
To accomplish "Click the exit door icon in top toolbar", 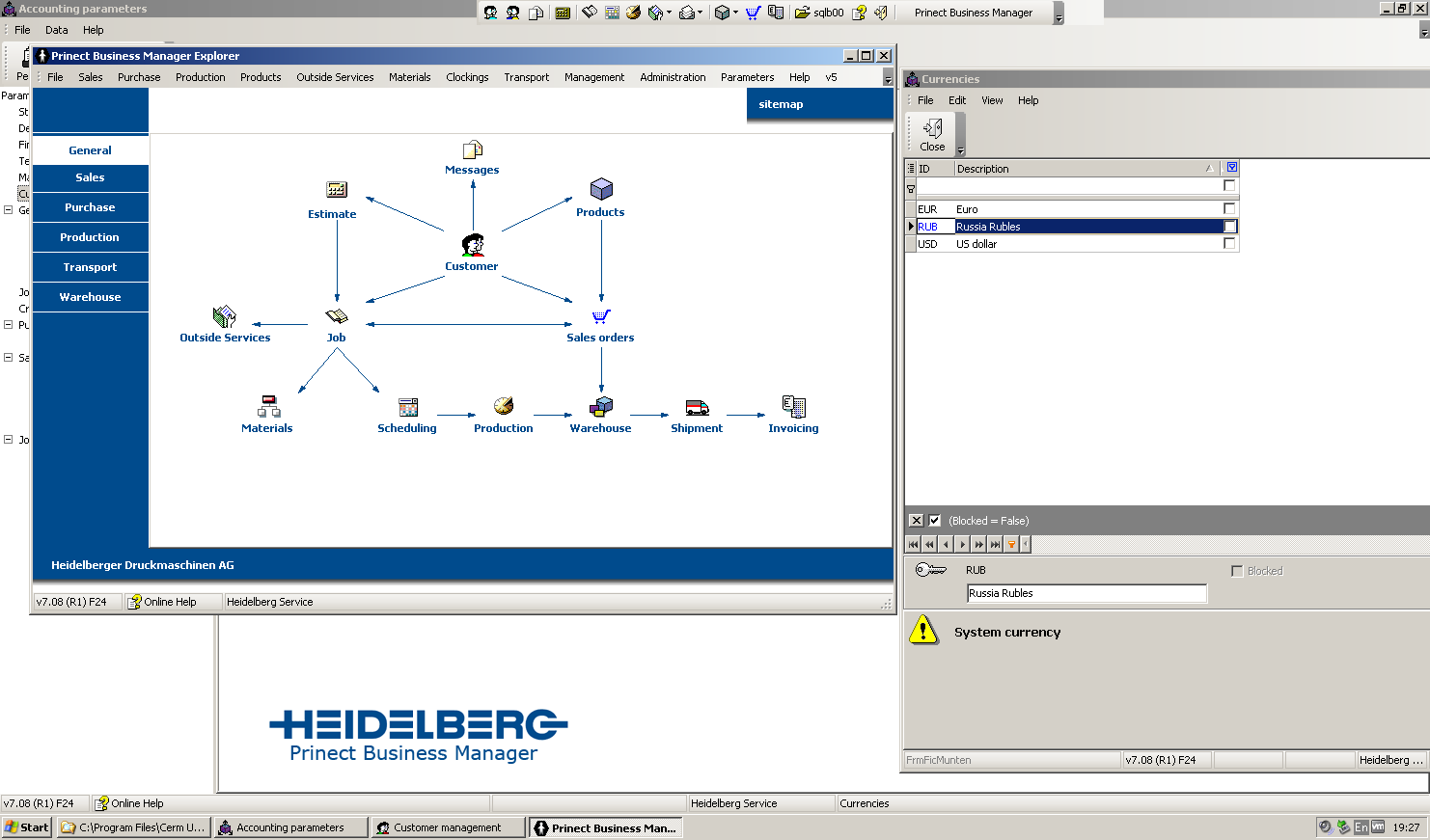I will coord(881,13).
